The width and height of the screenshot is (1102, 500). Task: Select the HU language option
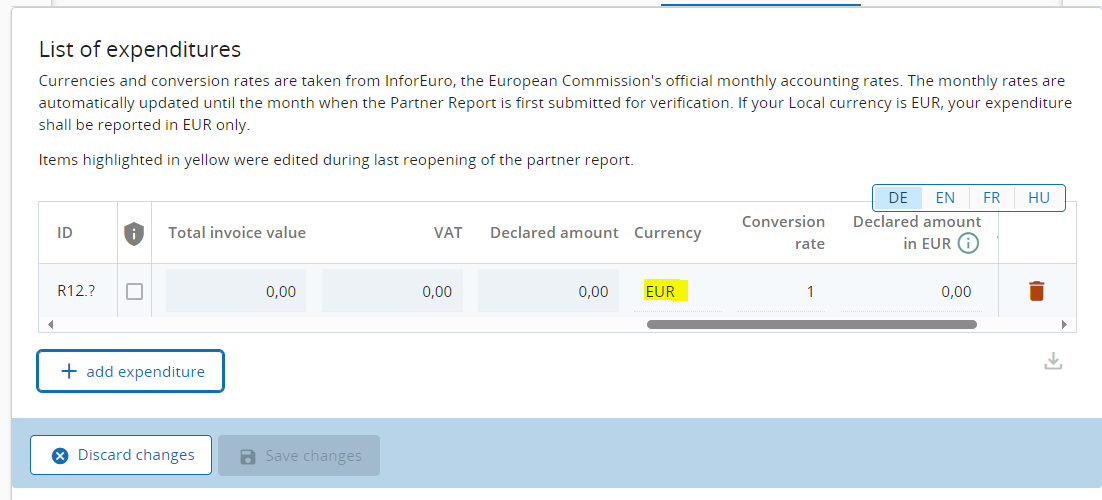click(1039, 198)
